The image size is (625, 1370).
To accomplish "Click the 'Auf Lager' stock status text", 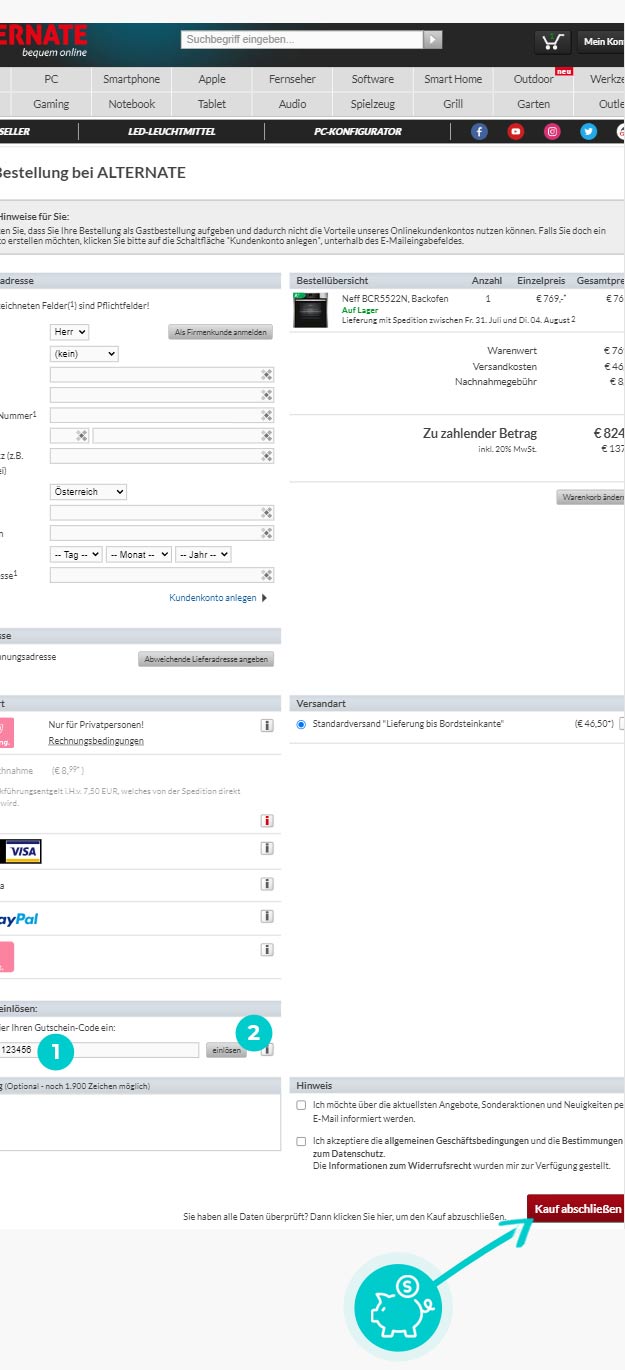I will pyautogui.click(x=359, y=310).
